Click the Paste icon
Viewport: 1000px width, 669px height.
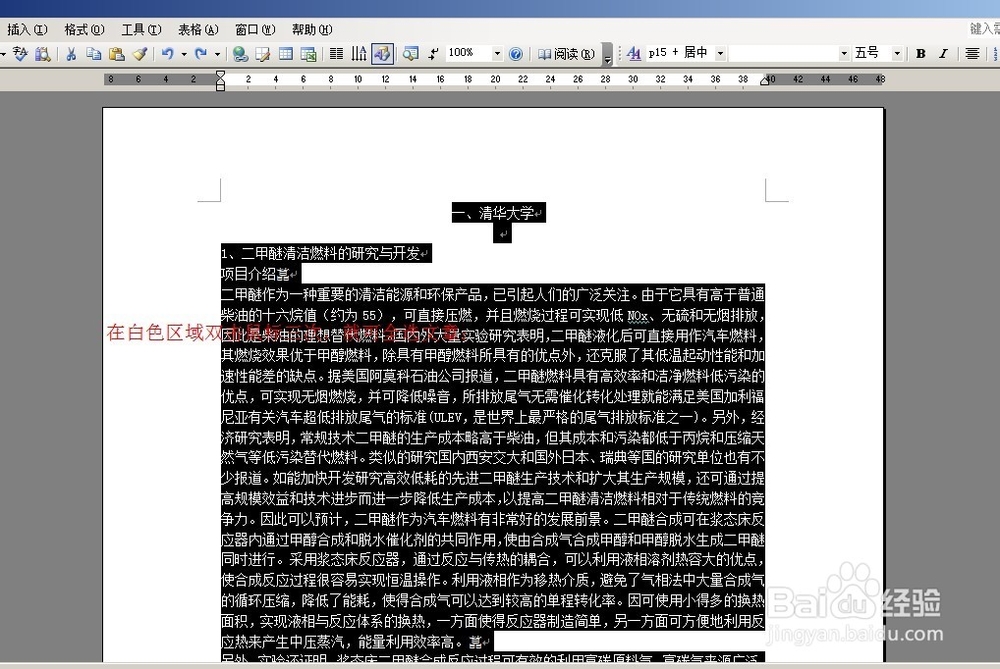[118, 53]
